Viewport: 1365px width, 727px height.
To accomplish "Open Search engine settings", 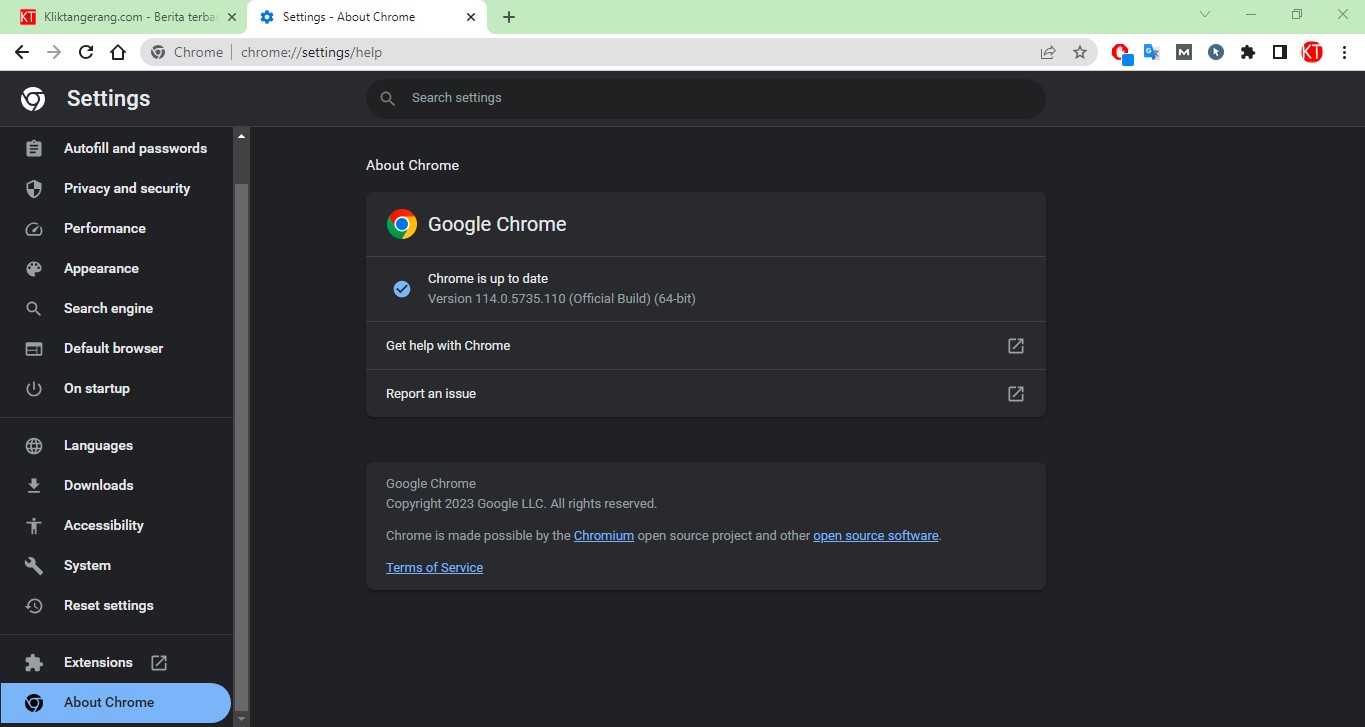I will click(x=116, y=308).
